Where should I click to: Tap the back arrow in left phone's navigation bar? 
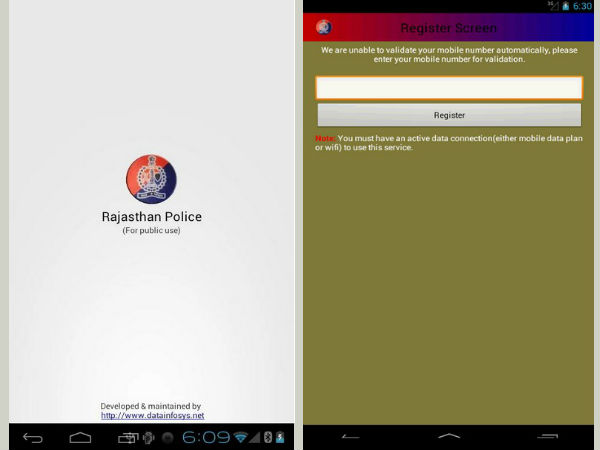click(33, 437)
